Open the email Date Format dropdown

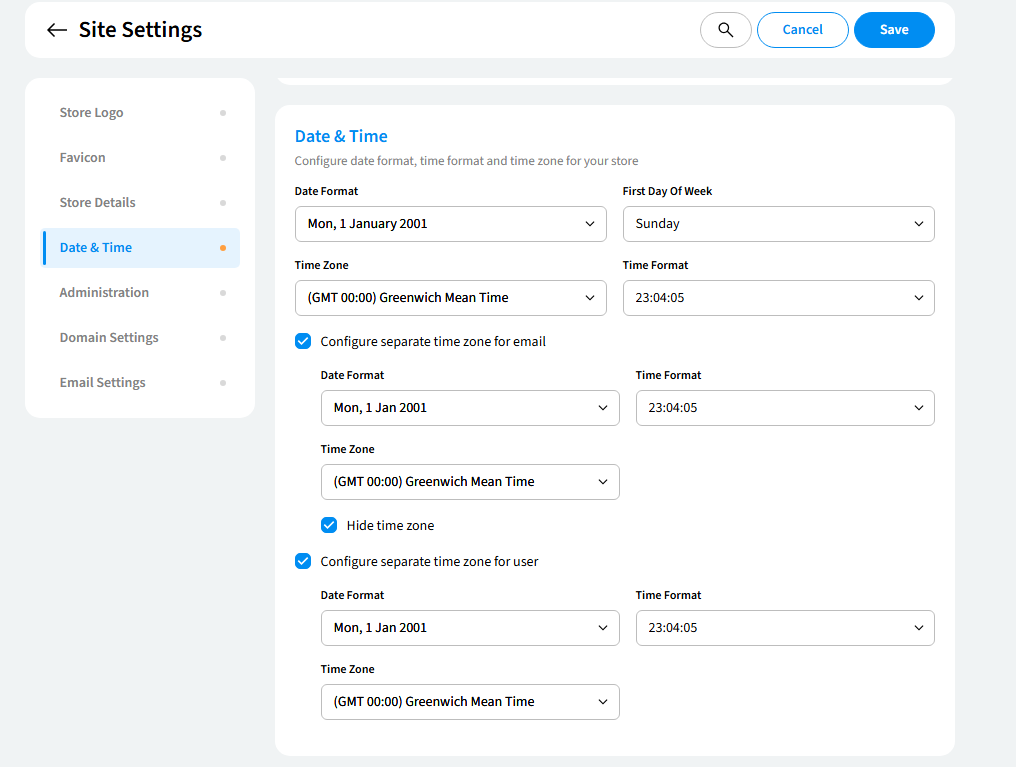pyautogui.click(x=469, y=408)
